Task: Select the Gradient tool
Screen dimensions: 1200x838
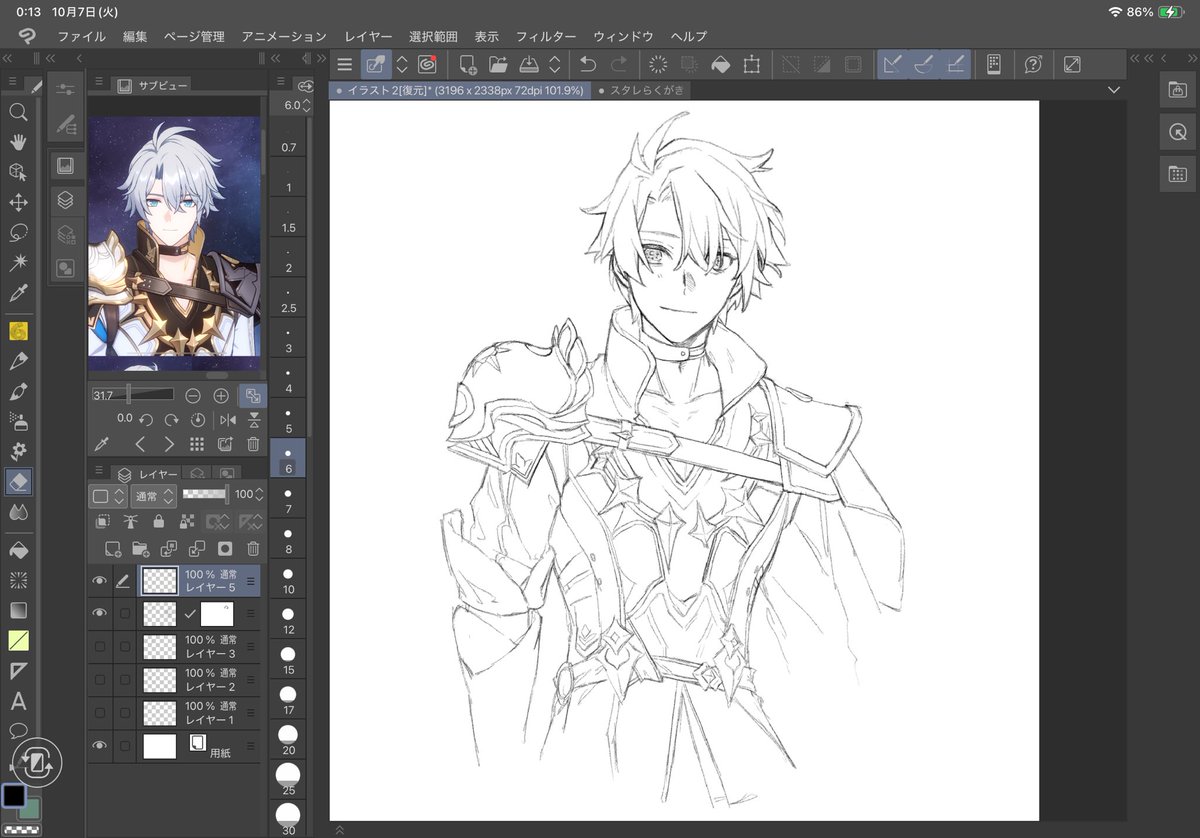Action: tap(18, 610)
